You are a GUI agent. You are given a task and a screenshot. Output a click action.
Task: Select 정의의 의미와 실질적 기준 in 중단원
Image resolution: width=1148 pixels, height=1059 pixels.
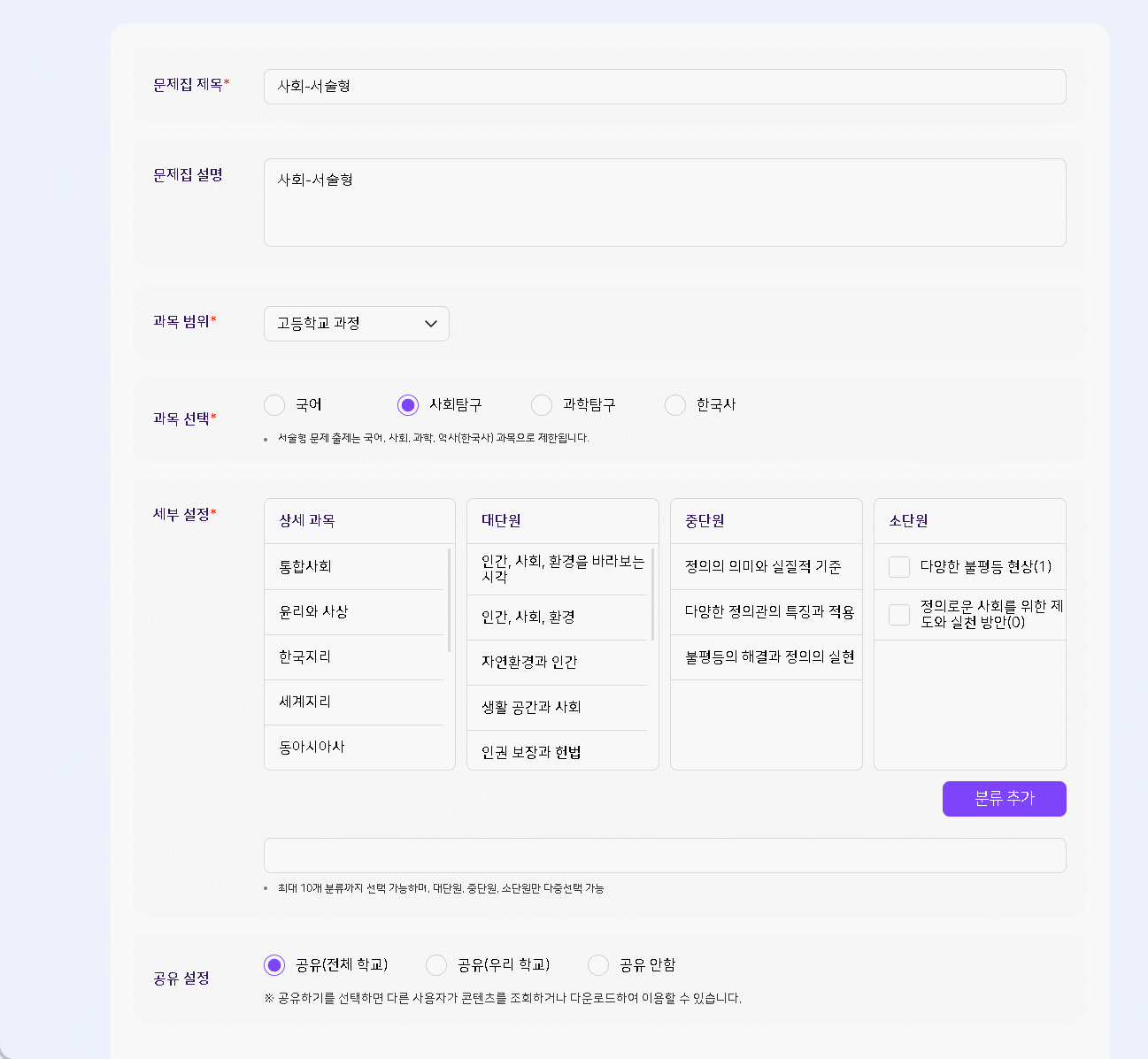tap(763, 567)
